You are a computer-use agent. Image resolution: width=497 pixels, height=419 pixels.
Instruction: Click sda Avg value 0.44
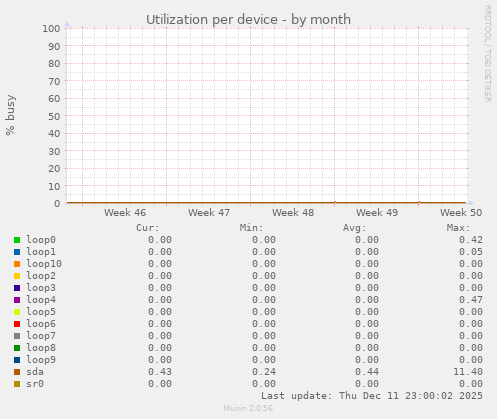coord(367,372)
